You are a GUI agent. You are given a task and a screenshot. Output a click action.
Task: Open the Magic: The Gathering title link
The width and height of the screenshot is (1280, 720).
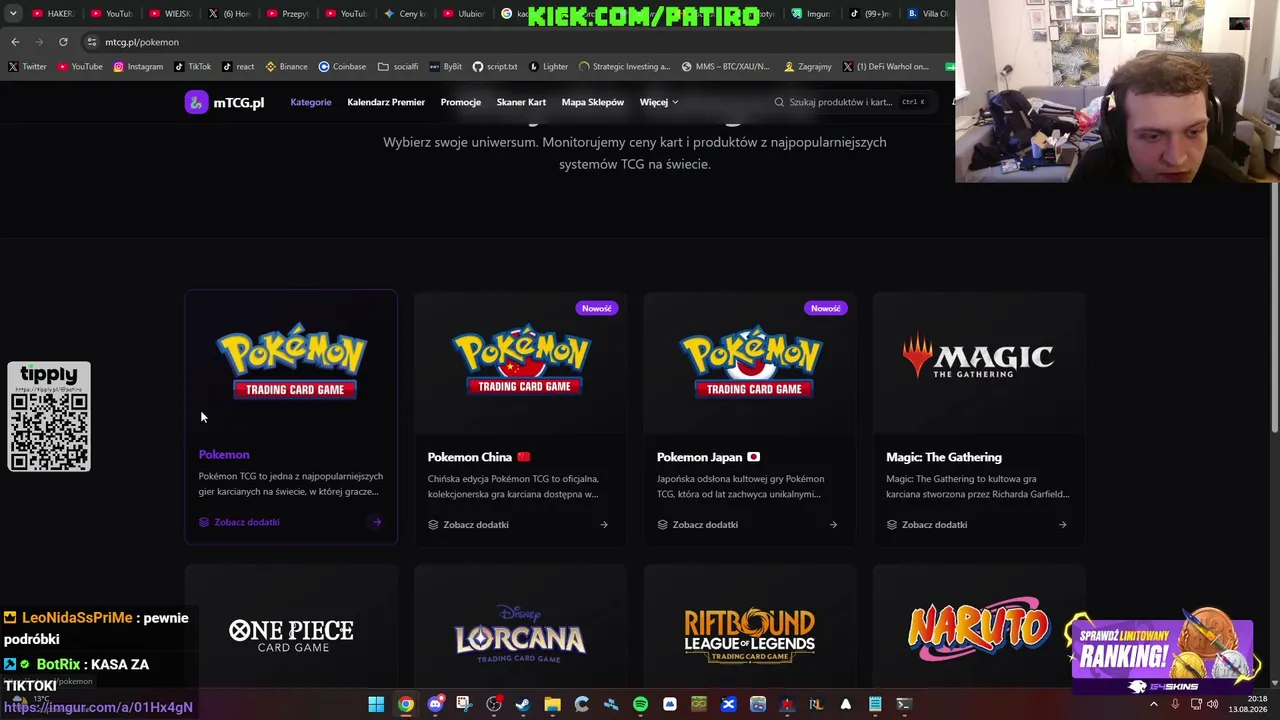pyautogui.click(x=944, y=457)
